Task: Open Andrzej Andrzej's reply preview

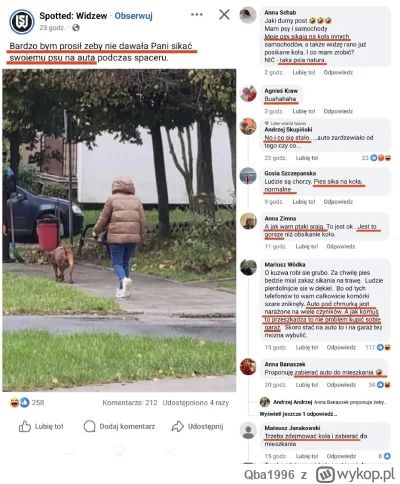Action: tap(323, 402)
